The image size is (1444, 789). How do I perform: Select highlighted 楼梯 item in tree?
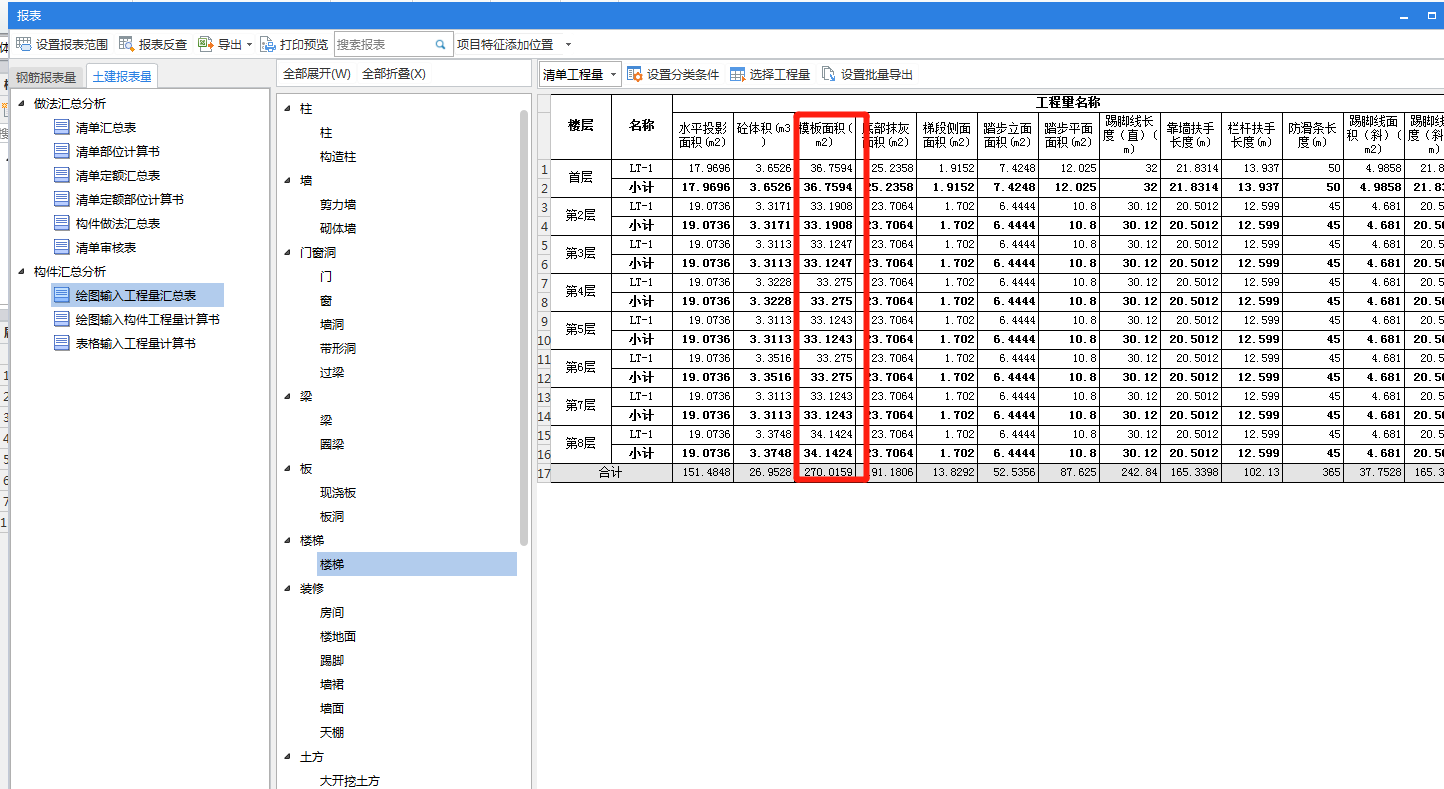pyautogui.click(x=417, y=565)
